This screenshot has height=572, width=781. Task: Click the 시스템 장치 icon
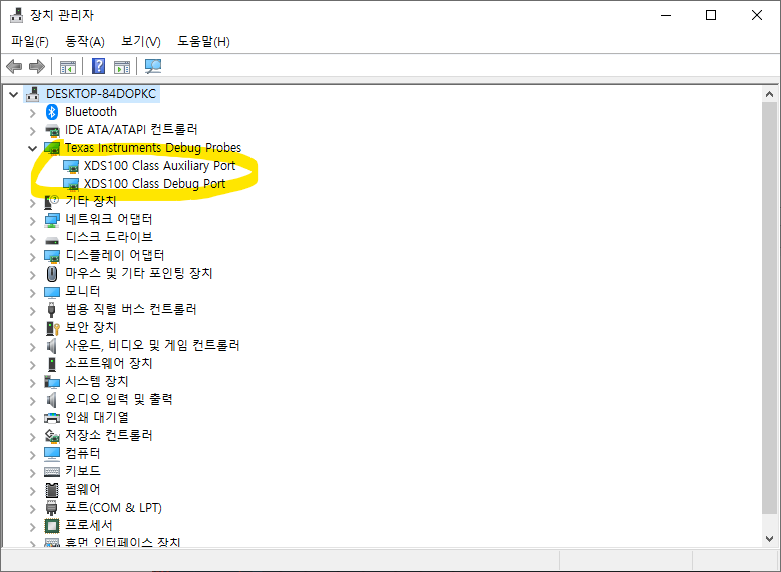pos(52,382)
